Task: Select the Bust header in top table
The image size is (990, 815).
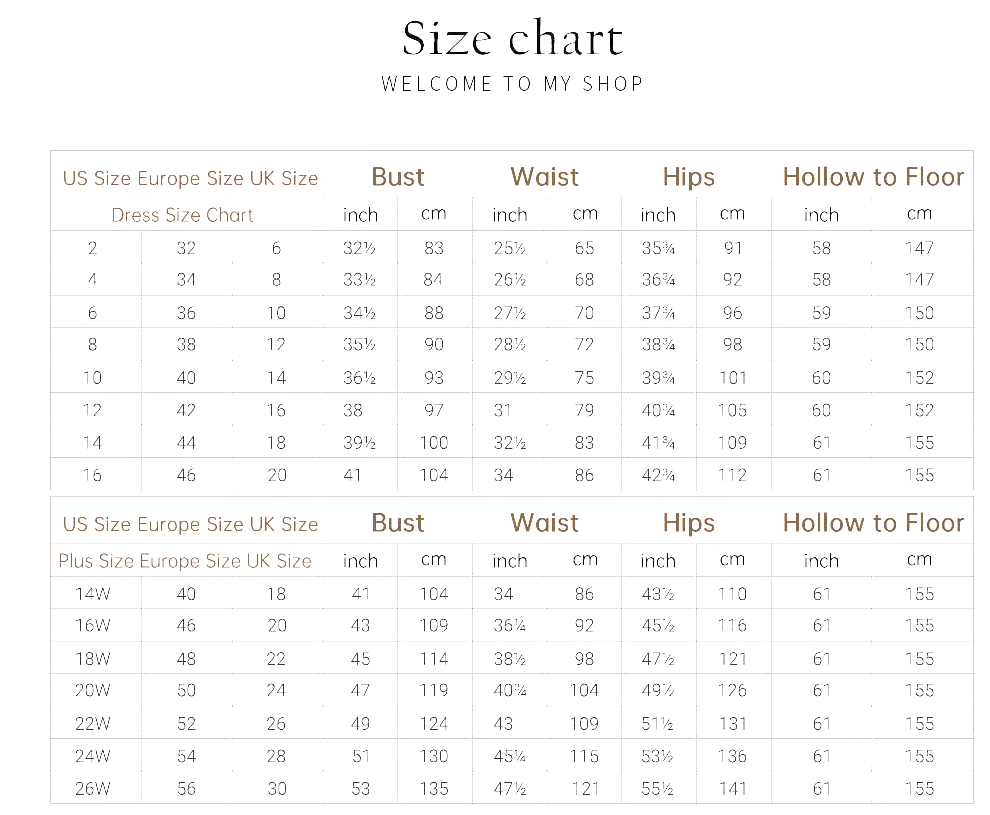Action: [397, 177]
